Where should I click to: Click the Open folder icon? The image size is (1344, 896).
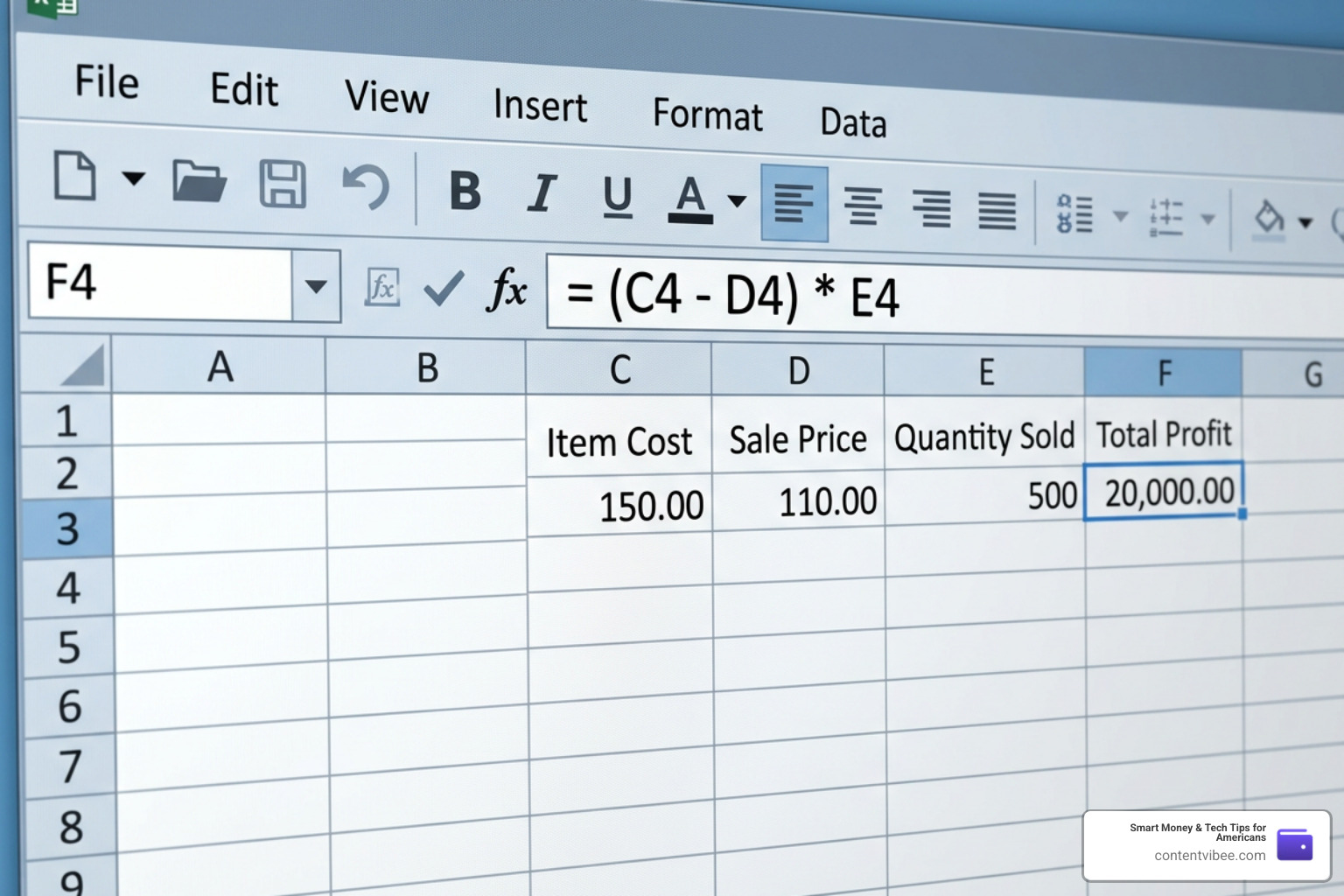pos(199,181)
